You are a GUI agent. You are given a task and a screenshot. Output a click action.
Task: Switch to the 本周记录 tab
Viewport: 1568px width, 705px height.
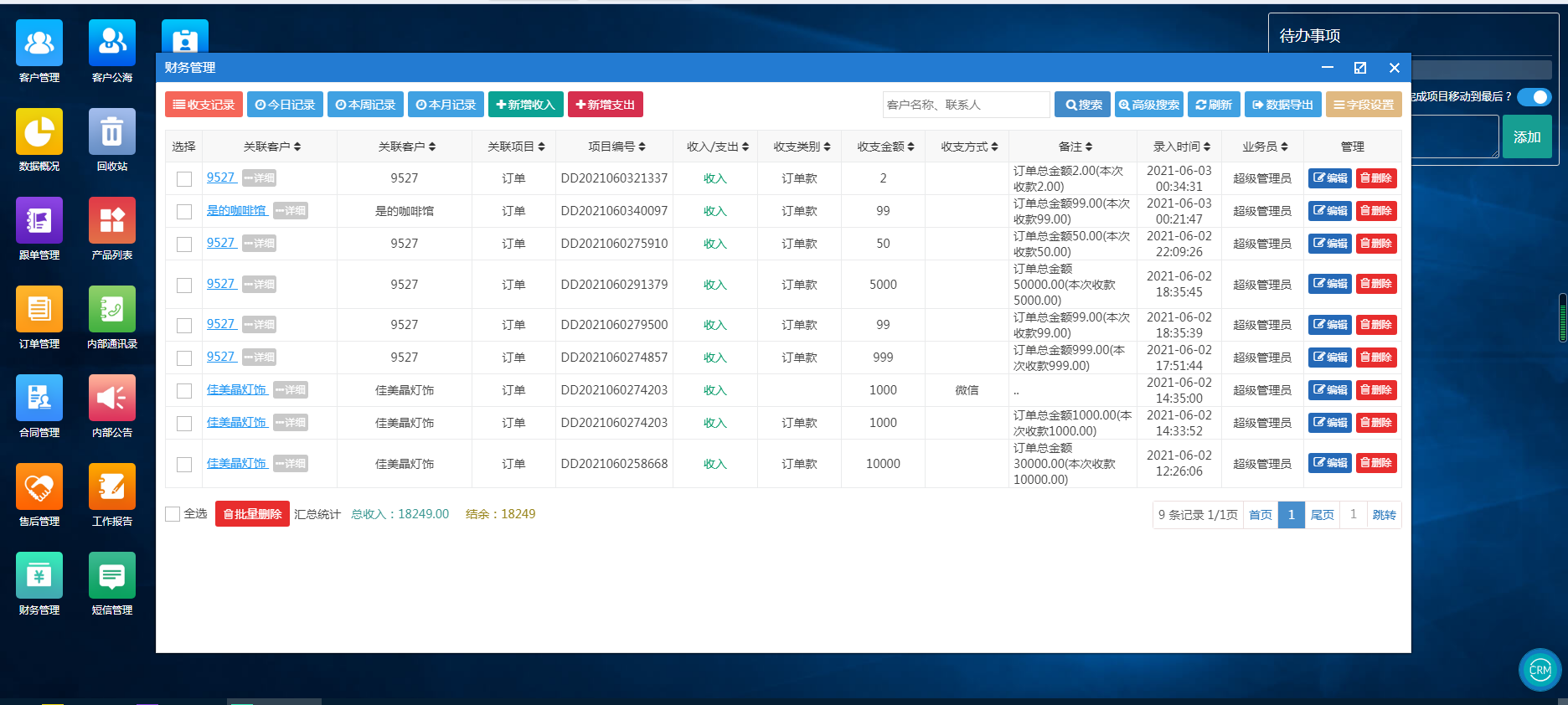[365, 105]
